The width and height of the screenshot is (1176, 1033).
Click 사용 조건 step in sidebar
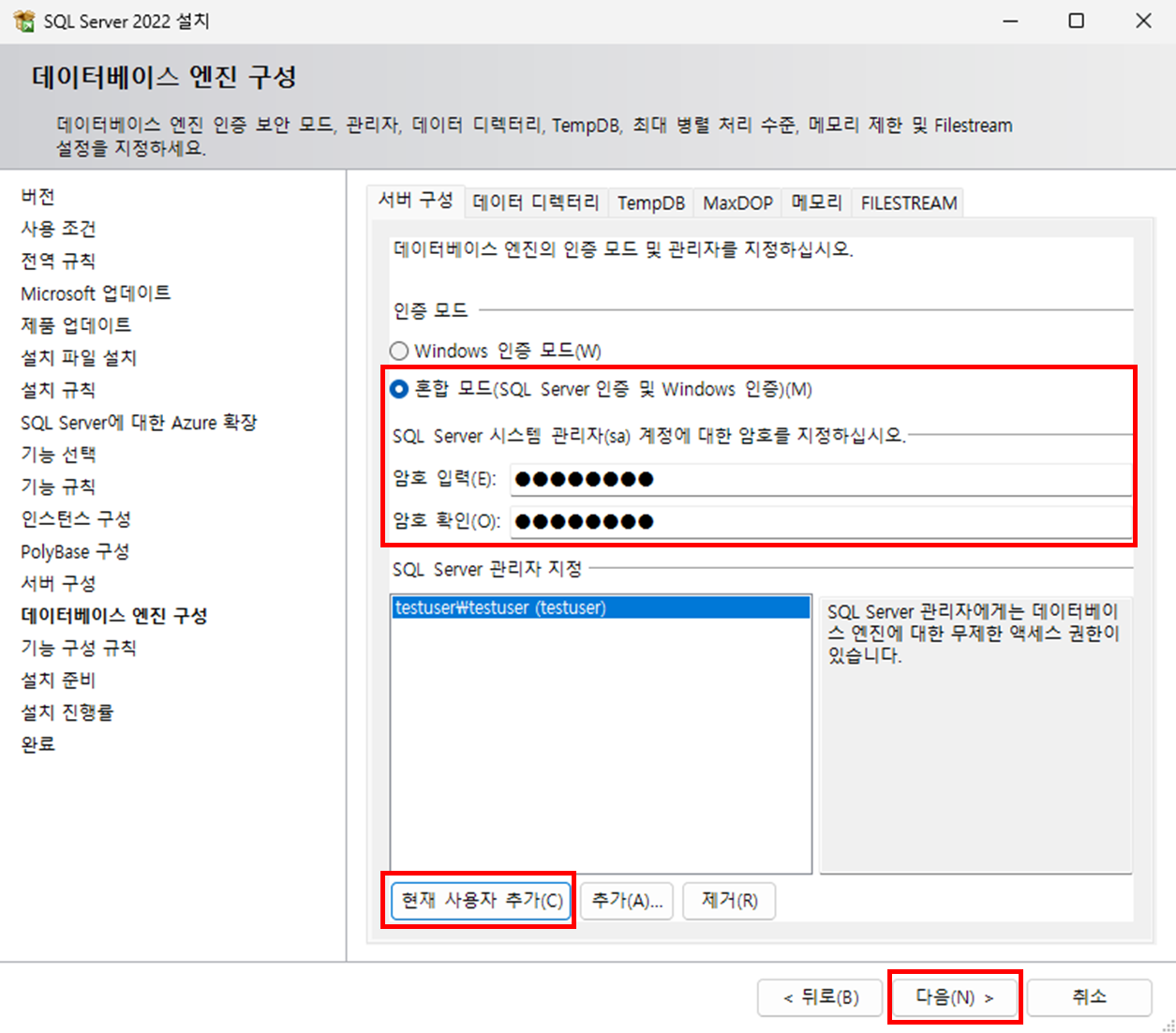pos(58,229)
